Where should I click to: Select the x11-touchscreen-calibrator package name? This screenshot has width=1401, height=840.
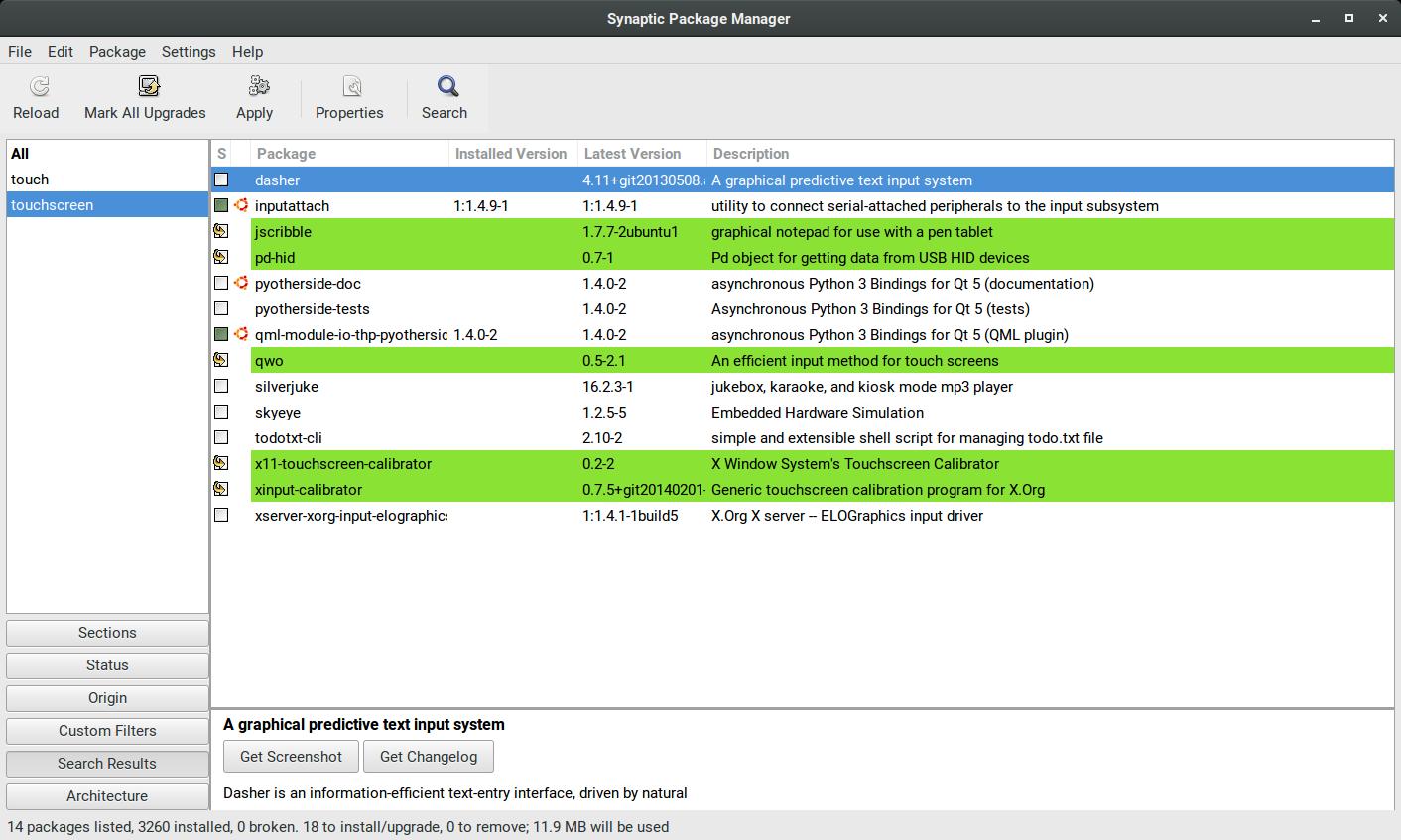(x=343, y=464)
